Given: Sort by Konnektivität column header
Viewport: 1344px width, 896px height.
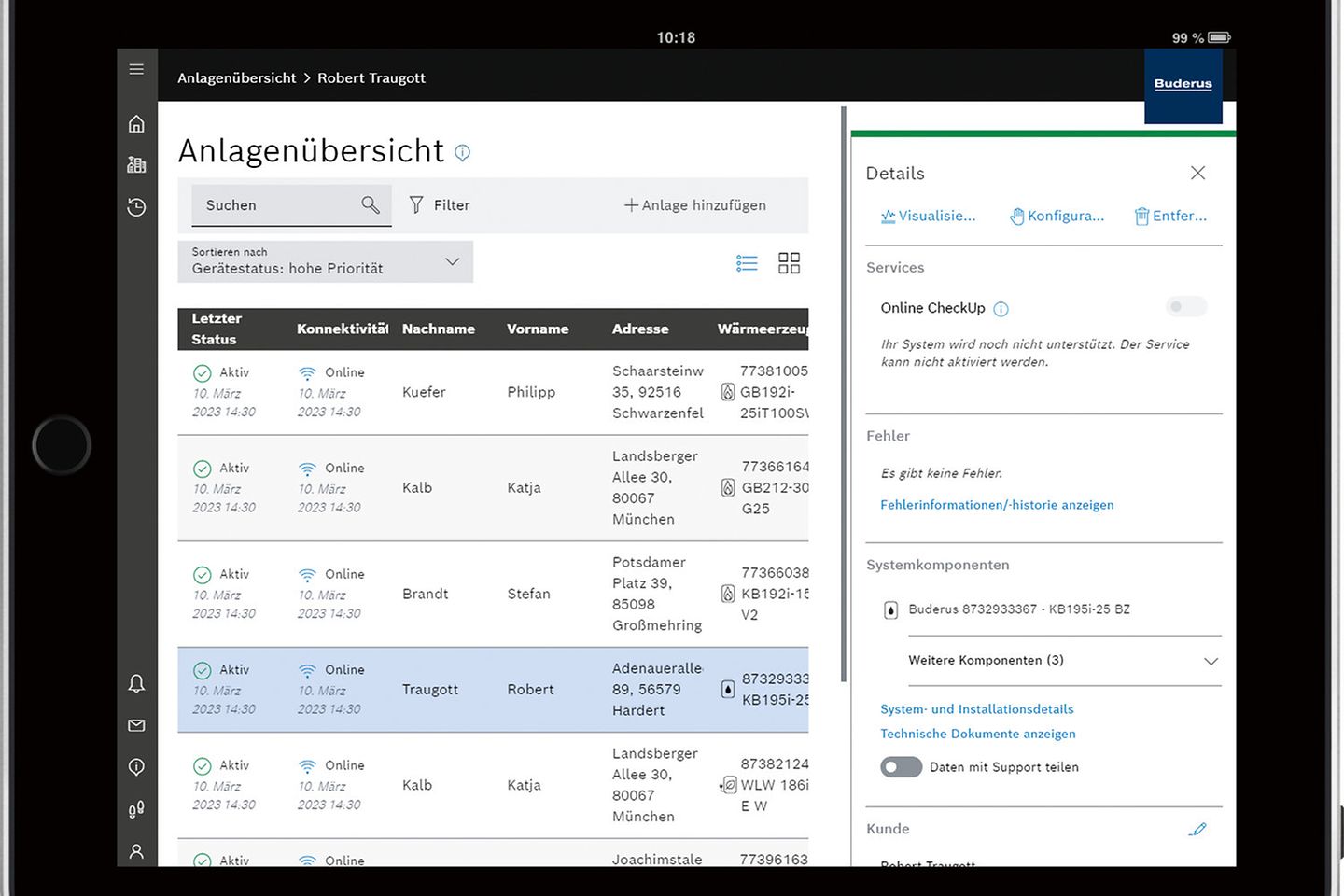Looking at the screenshot, I should (342, 329).
